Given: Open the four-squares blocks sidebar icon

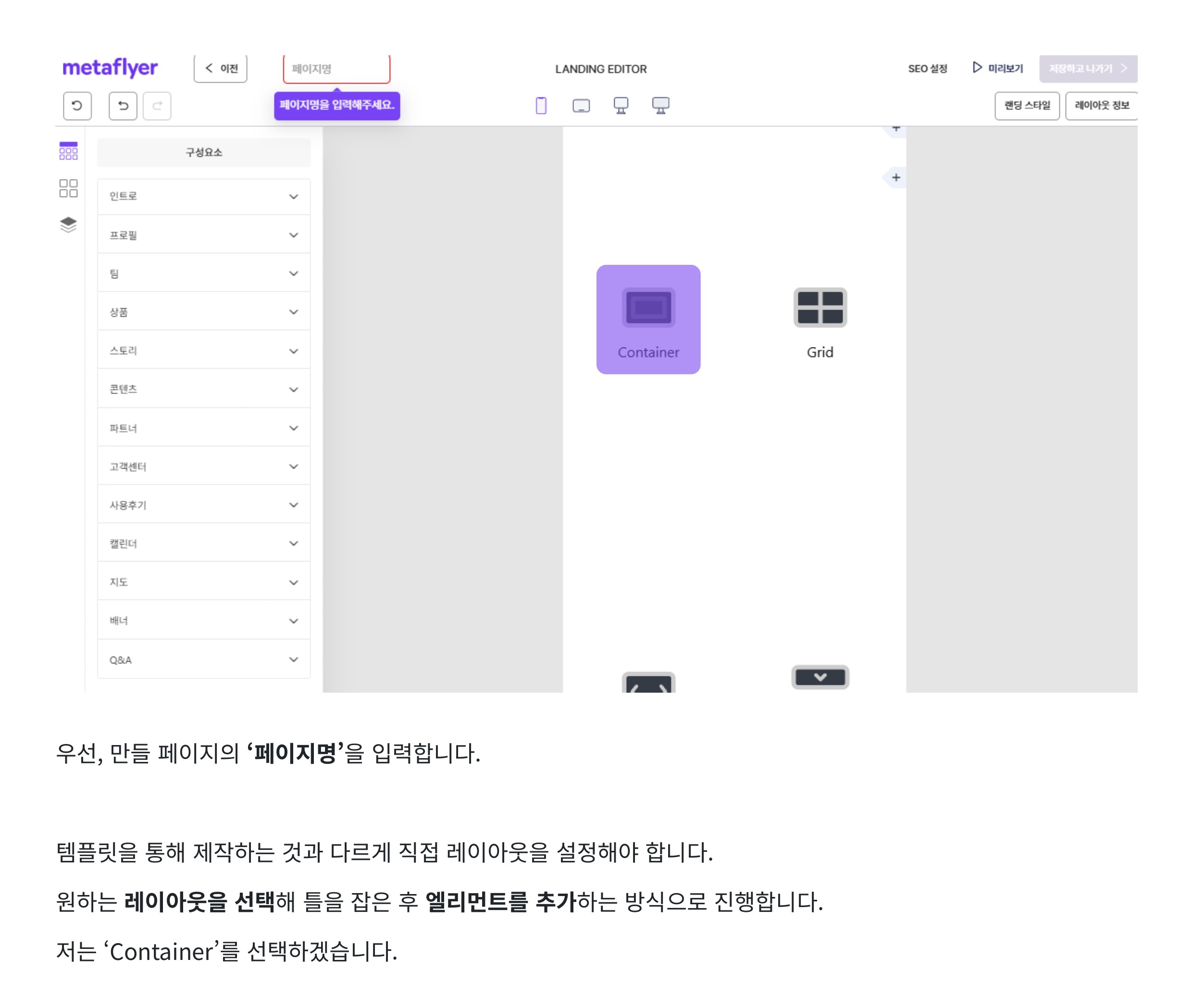Looking at the screenshot, I should point(68,188).
